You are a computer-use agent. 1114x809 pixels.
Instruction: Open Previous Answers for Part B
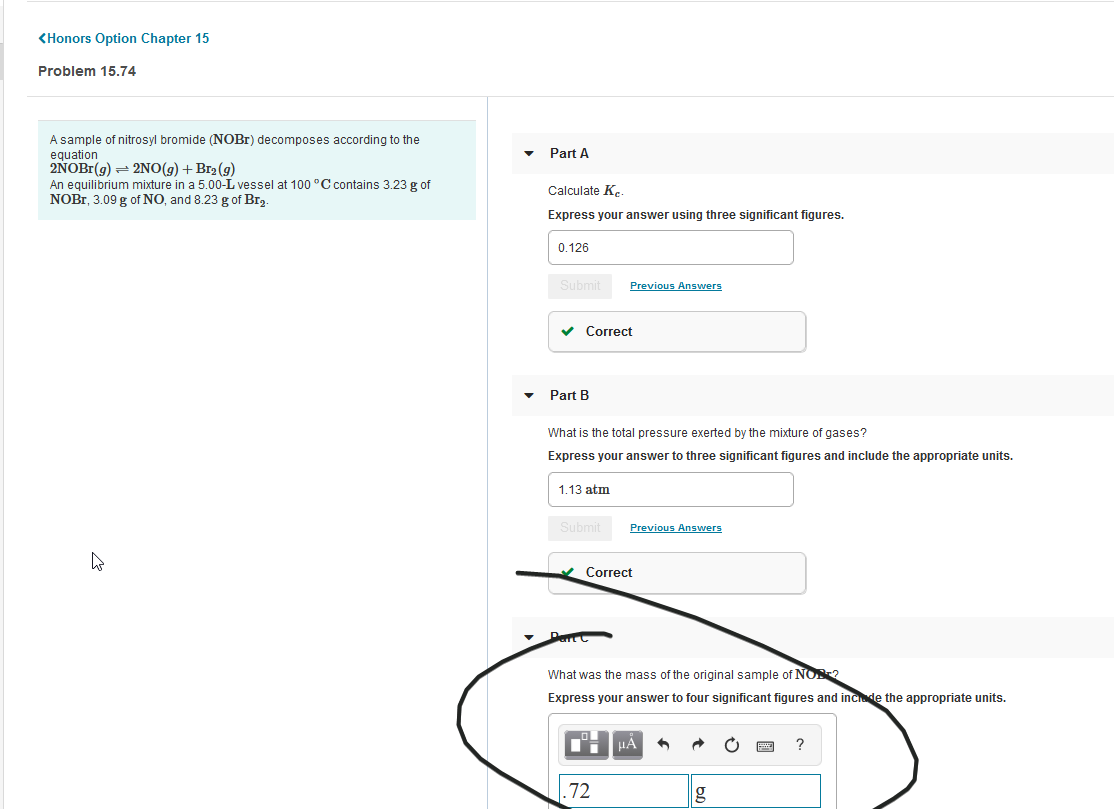(675, 527)
